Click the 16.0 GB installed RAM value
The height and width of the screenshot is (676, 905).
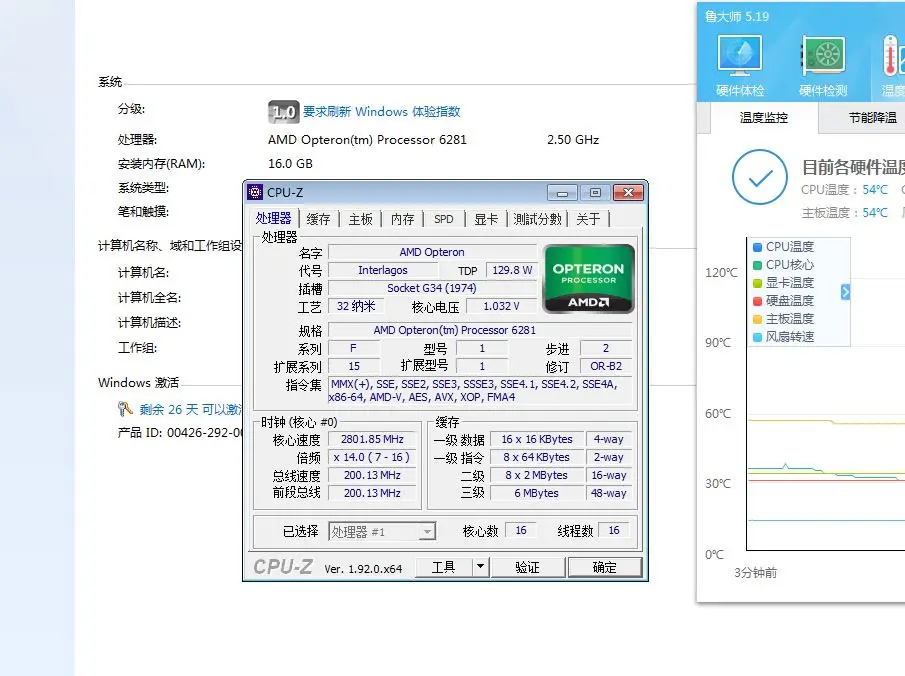click(290, 164)
